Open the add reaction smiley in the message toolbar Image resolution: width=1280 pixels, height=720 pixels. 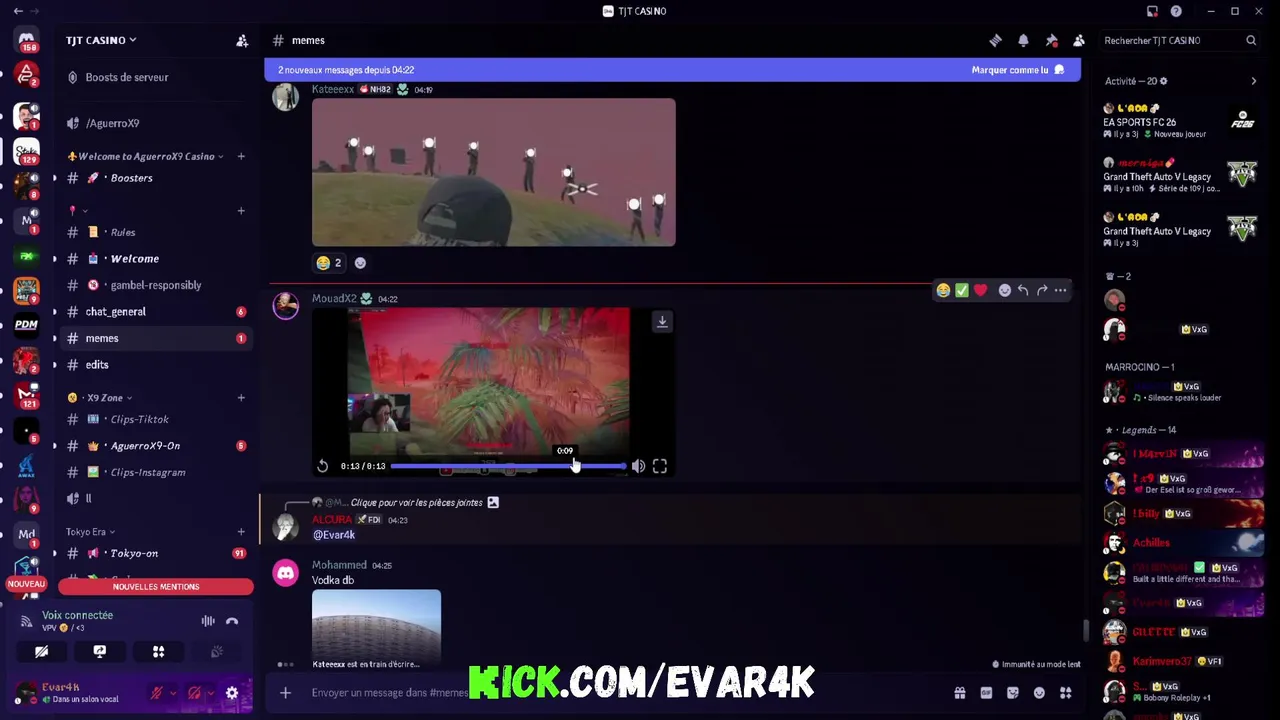click(1004, 290)
